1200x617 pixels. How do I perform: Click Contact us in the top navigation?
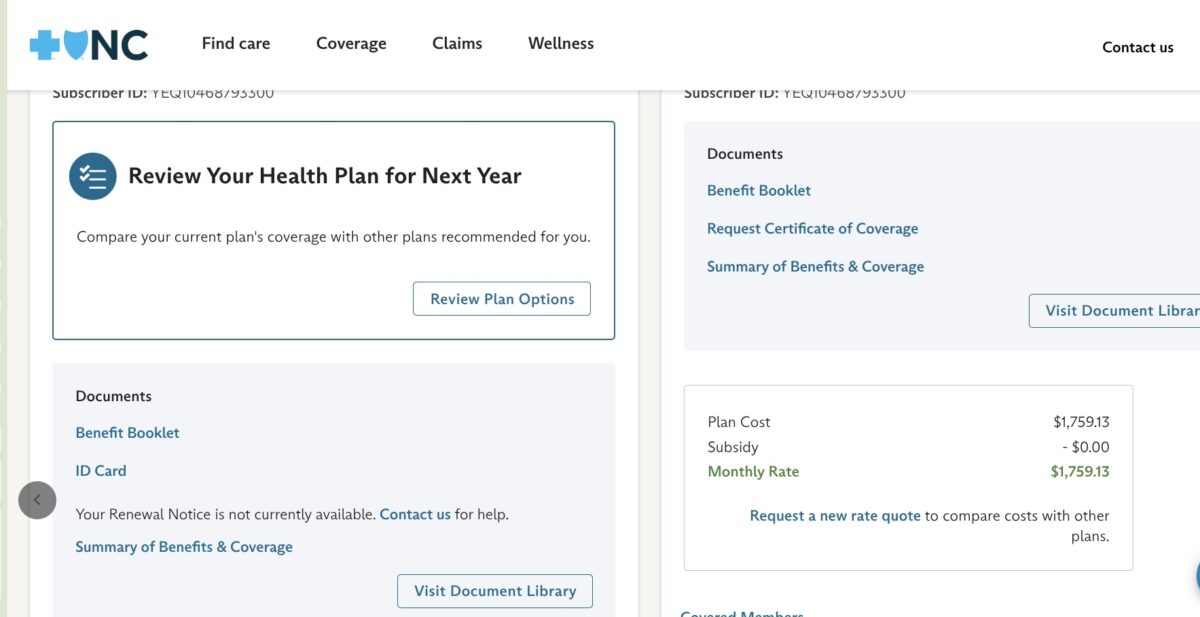tap(1137, 46)
